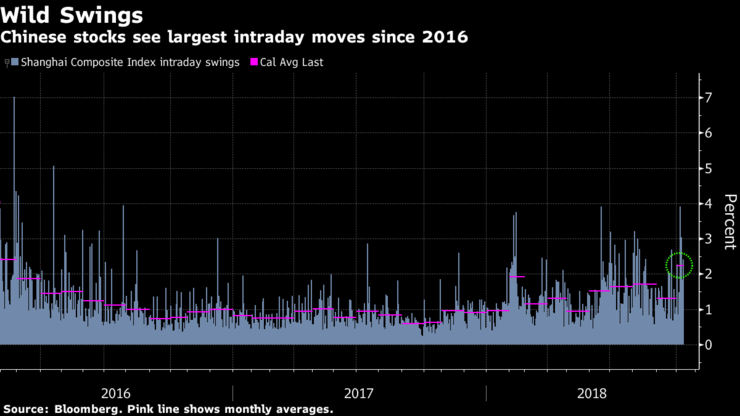Click the Percent axis title
This screenshot has width=740, height=416.
[730, 221]
